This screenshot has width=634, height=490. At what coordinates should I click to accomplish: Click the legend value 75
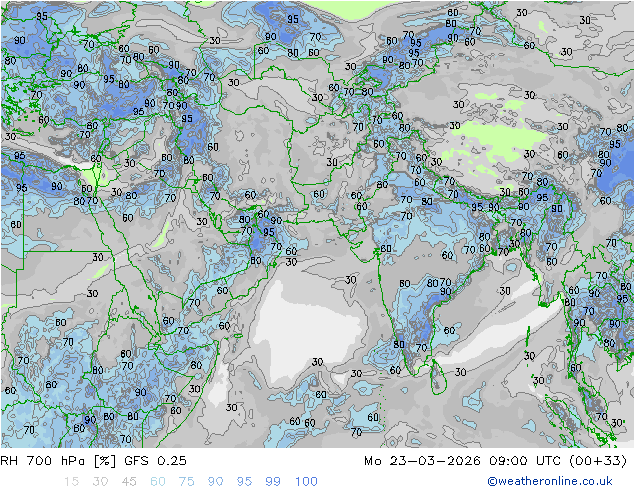pos(186,481)
